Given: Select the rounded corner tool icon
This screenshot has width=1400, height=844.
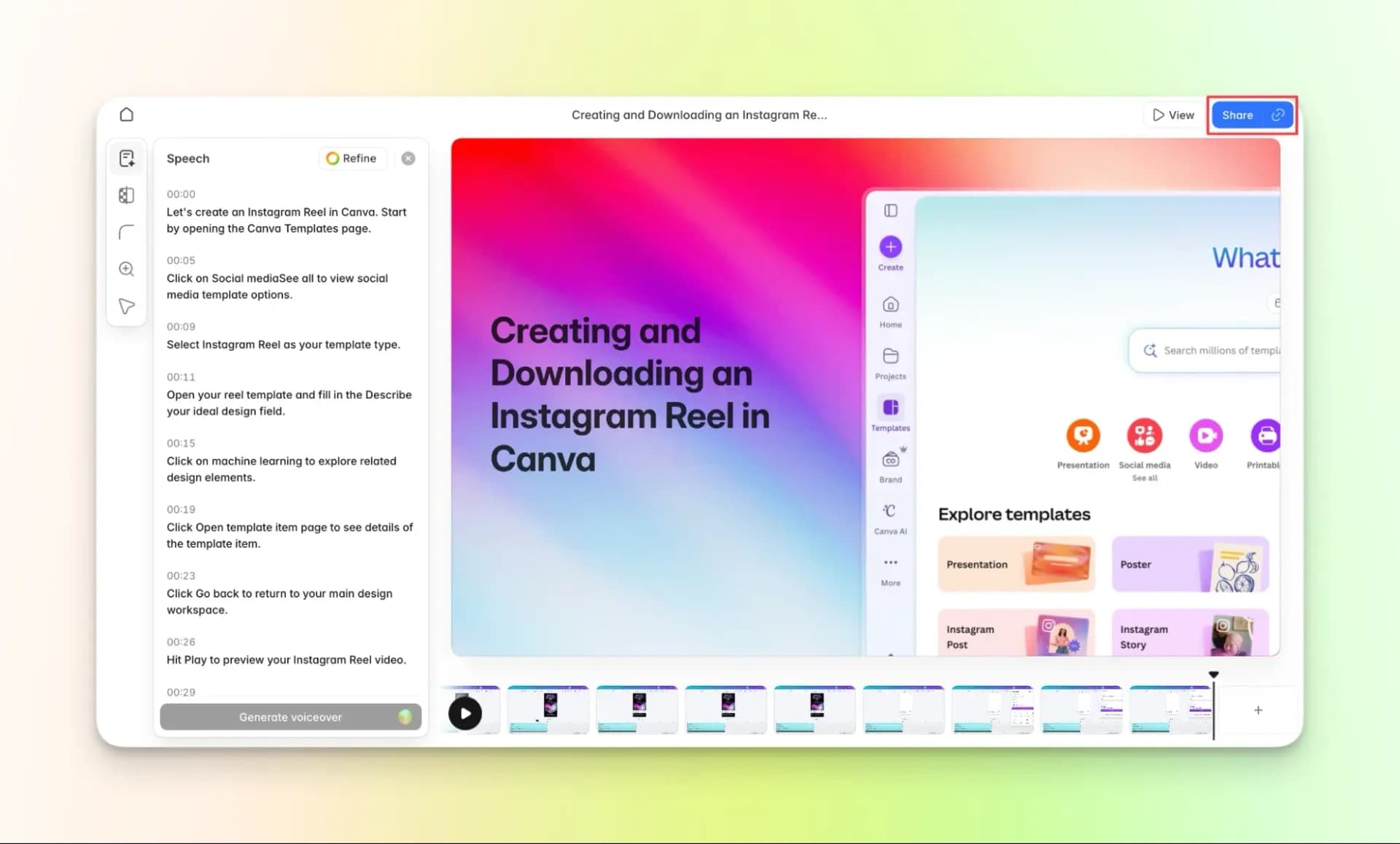Looking at the screenshot, I should tap(126, 232).
